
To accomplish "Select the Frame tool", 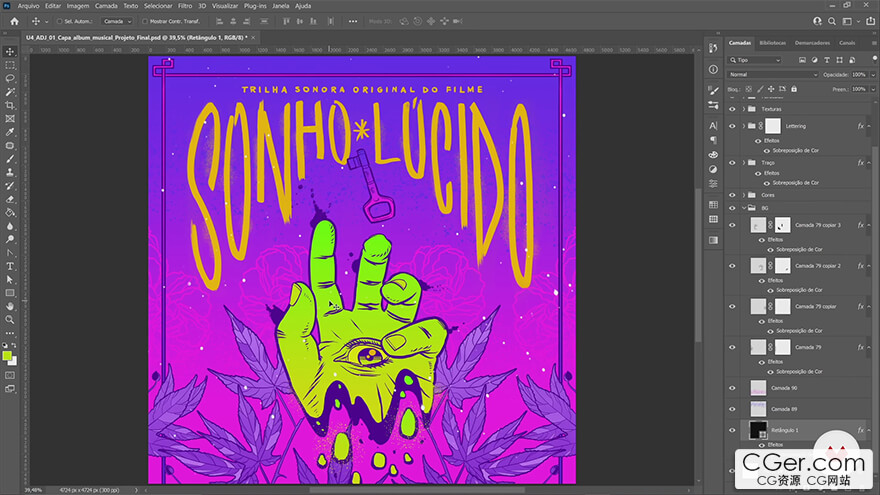I will pos(10,119).
